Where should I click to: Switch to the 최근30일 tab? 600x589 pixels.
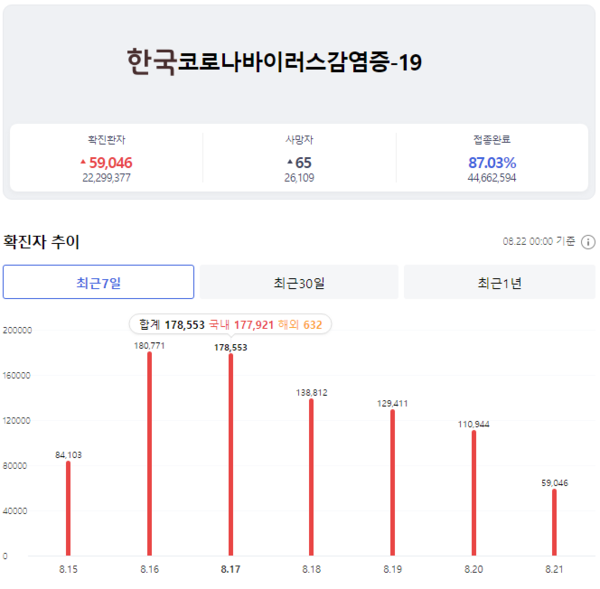(x=299, y=282)
